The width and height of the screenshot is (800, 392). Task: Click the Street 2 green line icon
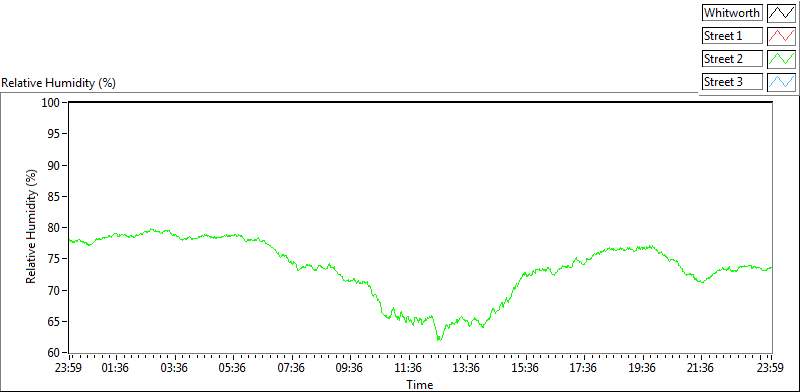click(781, 59)
